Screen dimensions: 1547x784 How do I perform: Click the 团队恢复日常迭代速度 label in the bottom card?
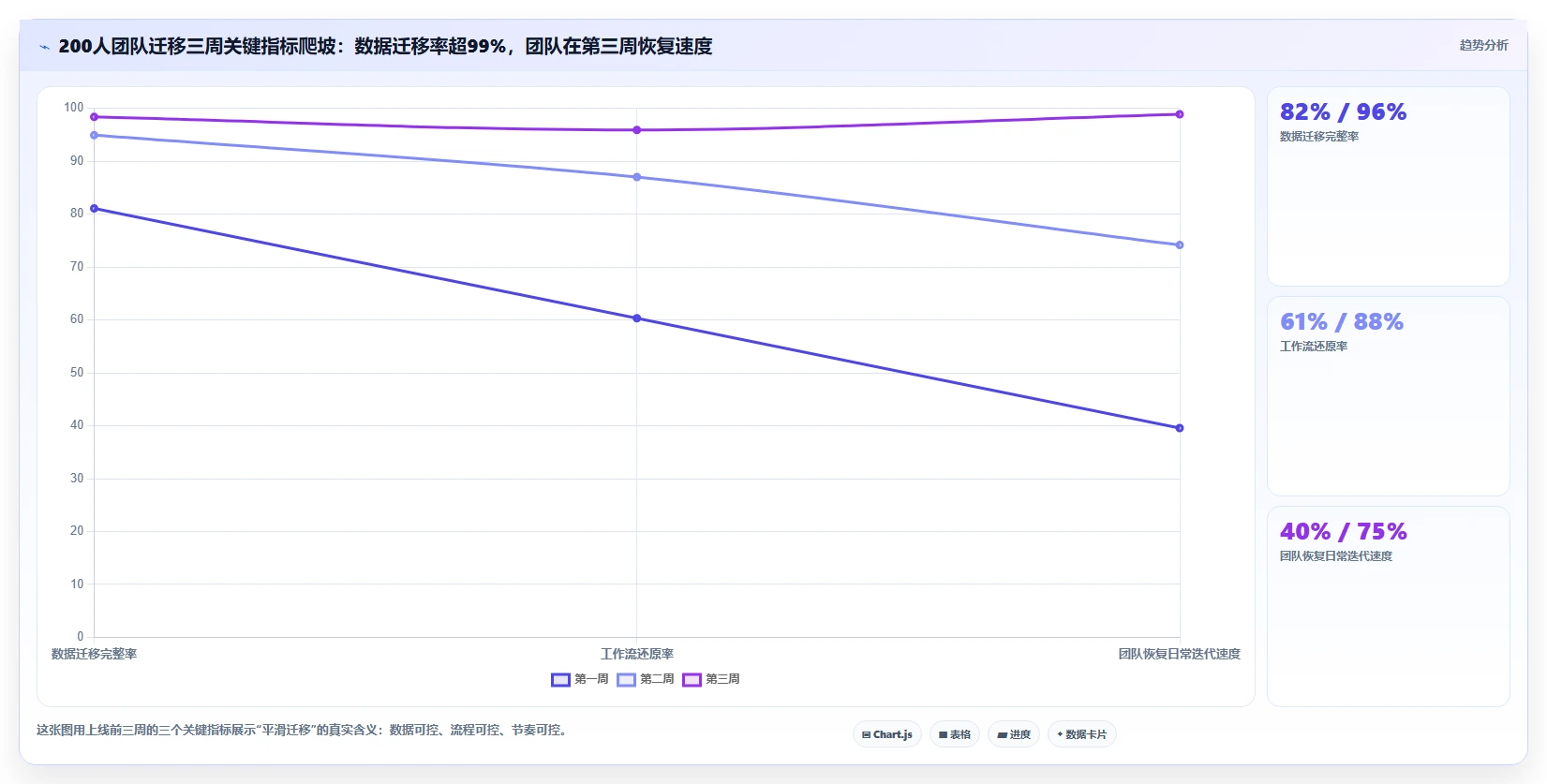coord(1336,556)
